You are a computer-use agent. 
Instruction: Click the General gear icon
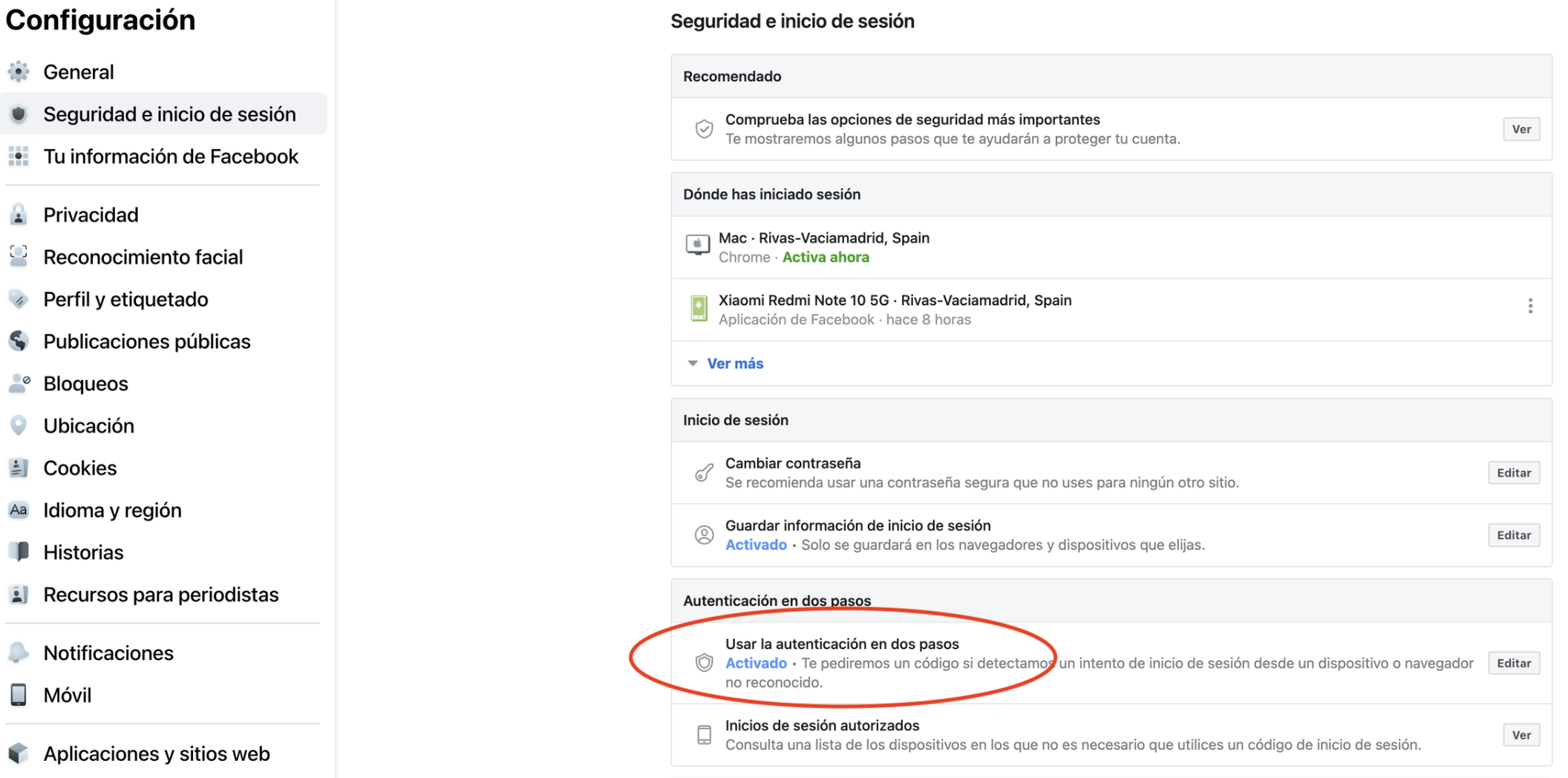point(19,72)
